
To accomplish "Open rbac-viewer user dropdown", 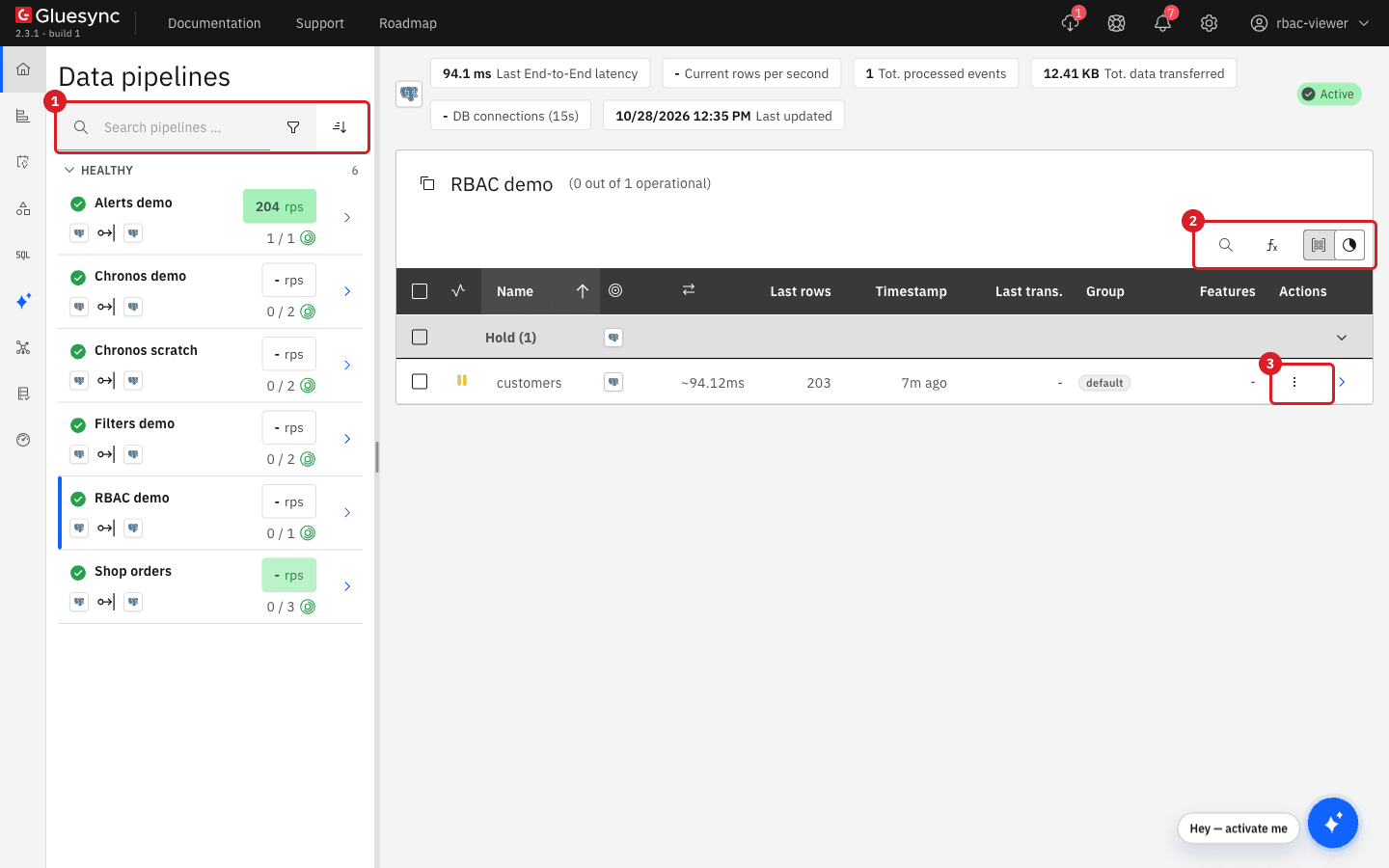I will coord(1310,23).
